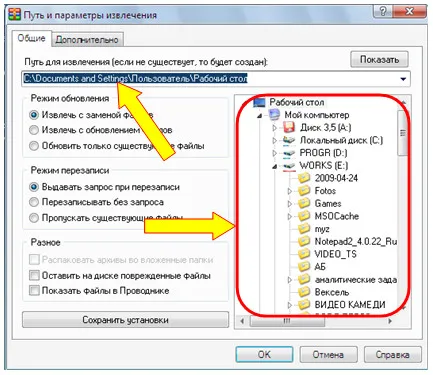Expand the MSOCache folder node
433x375 pixels.
click(x=290, y=216)
